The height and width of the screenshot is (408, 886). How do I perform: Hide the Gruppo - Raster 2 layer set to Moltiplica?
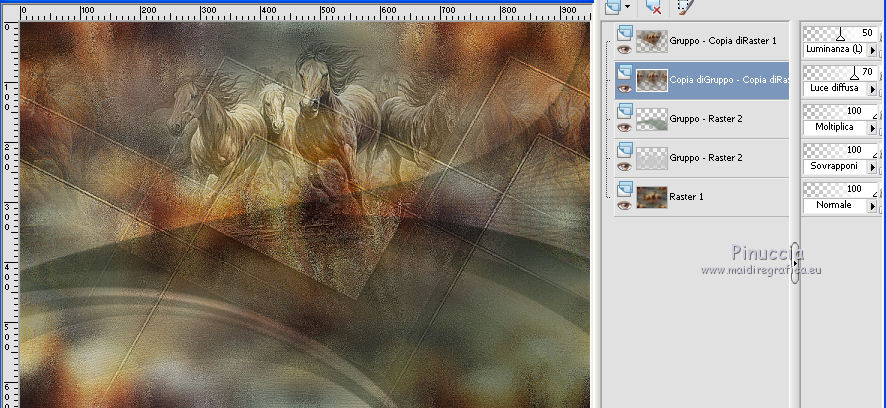624,128
